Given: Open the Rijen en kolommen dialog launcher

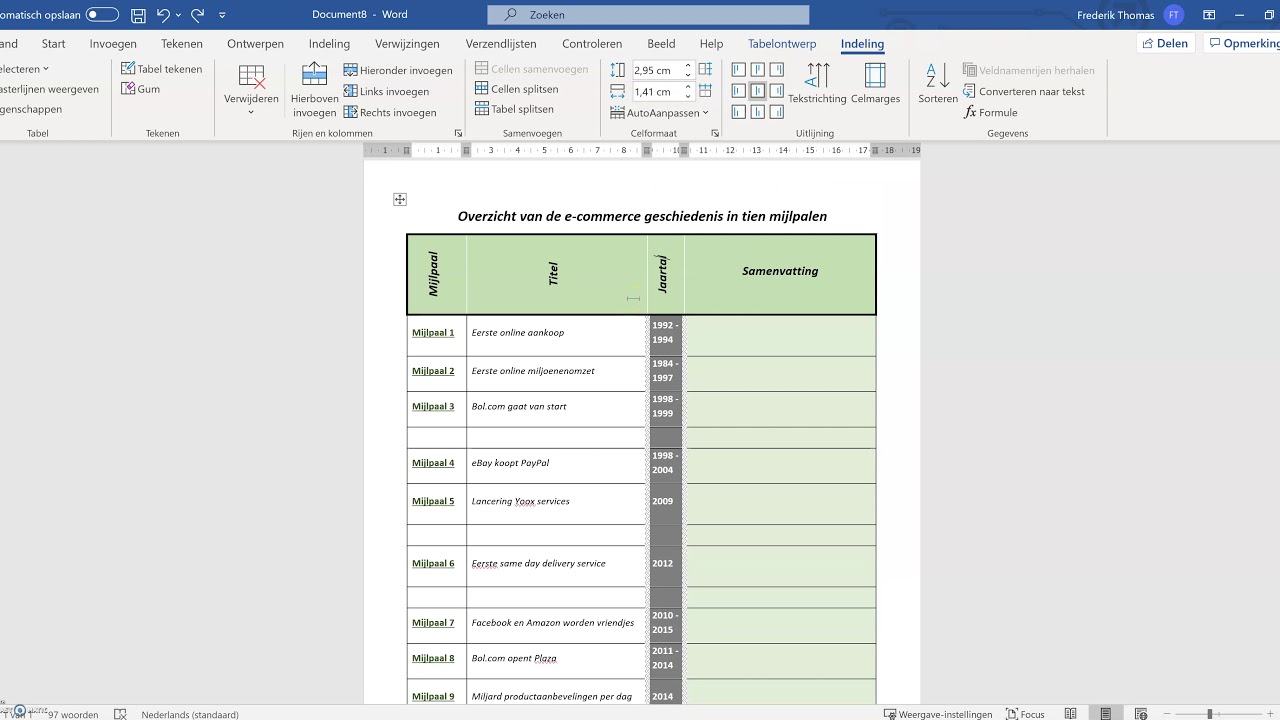Looking at the screenshot, I should pos(458,133).
